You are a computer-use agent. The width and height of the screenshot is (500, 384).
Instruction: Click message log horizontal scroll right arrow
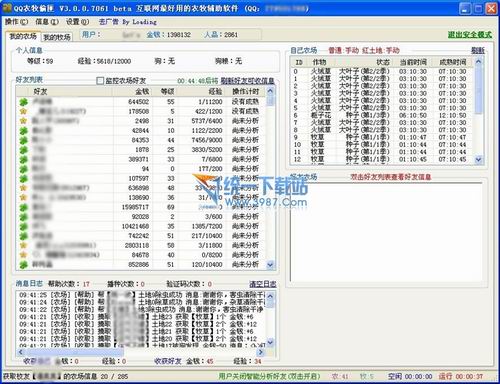[x=261, y=352]
